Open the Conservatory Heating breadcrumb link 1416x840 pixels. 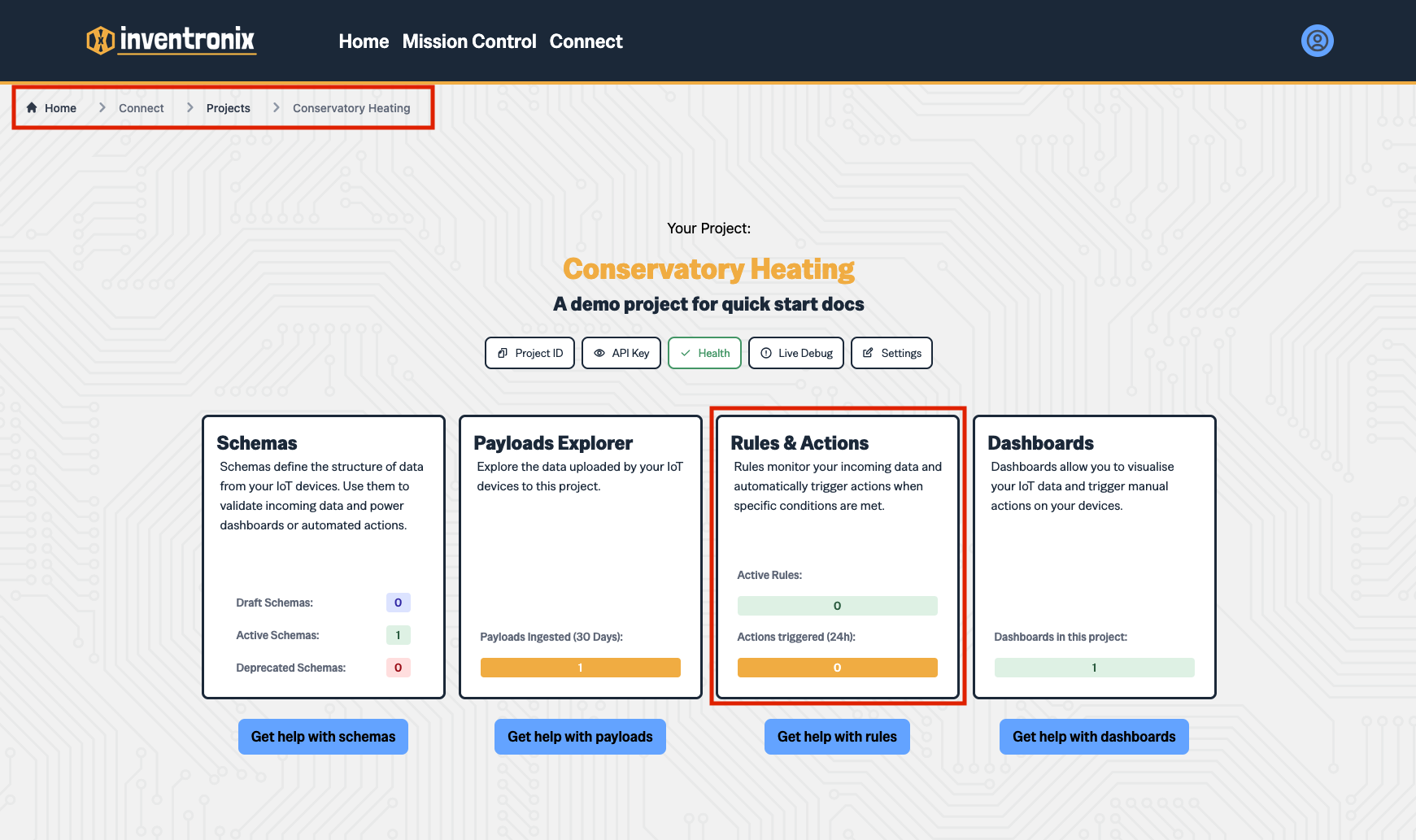pyautogui.click(x=351, y=107)
